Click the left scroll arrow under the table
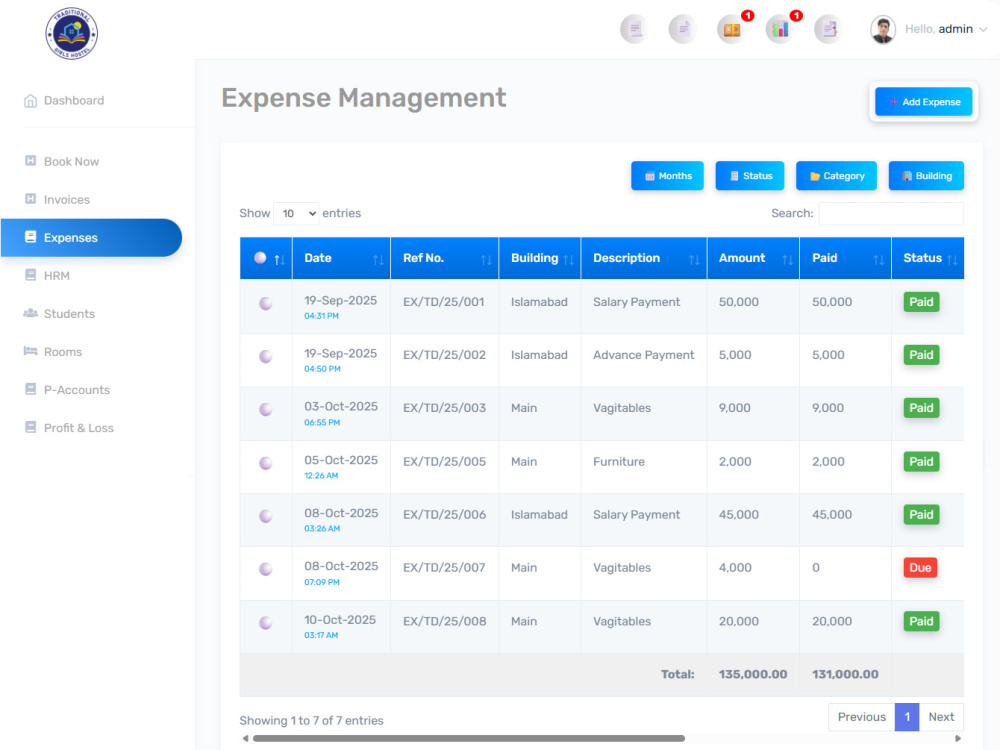Screen dimensions: 1000x750 tap(246, 739)
